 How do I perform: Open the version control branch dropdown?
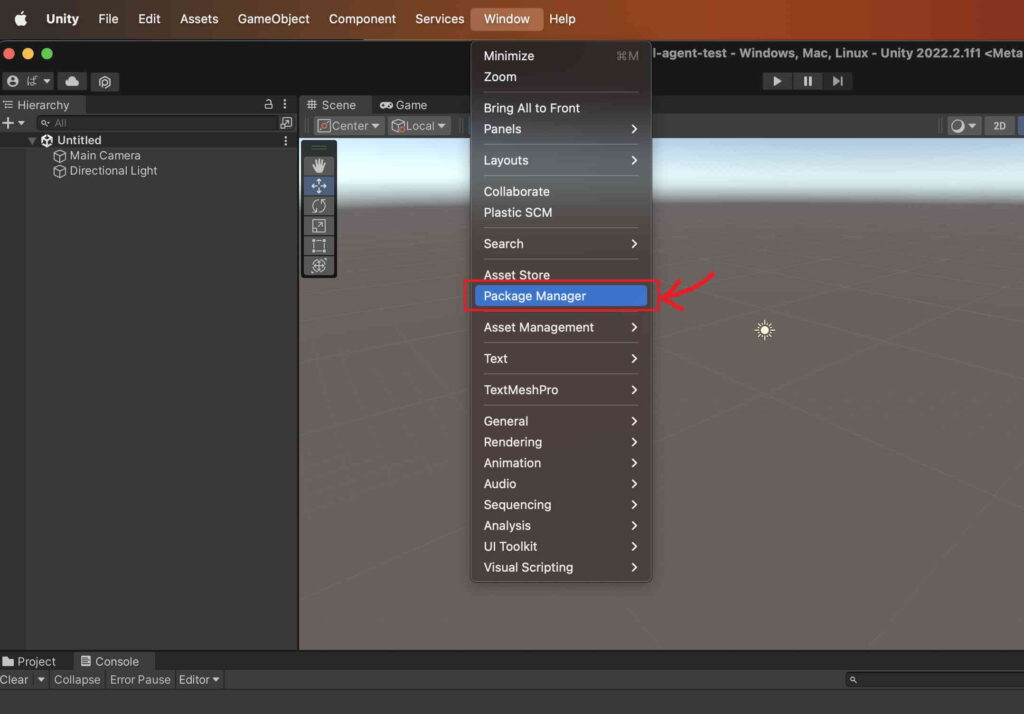38,81
